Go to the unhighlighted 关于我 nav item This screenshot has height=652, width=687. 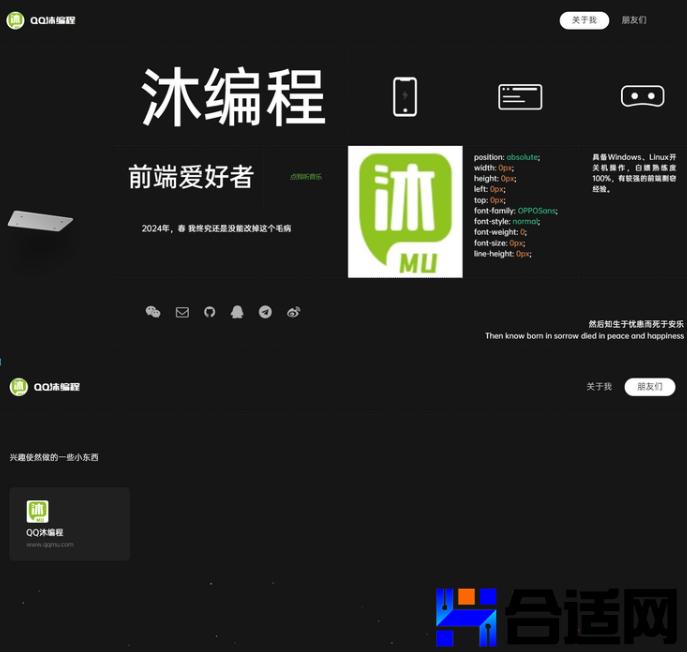[598, 387]
